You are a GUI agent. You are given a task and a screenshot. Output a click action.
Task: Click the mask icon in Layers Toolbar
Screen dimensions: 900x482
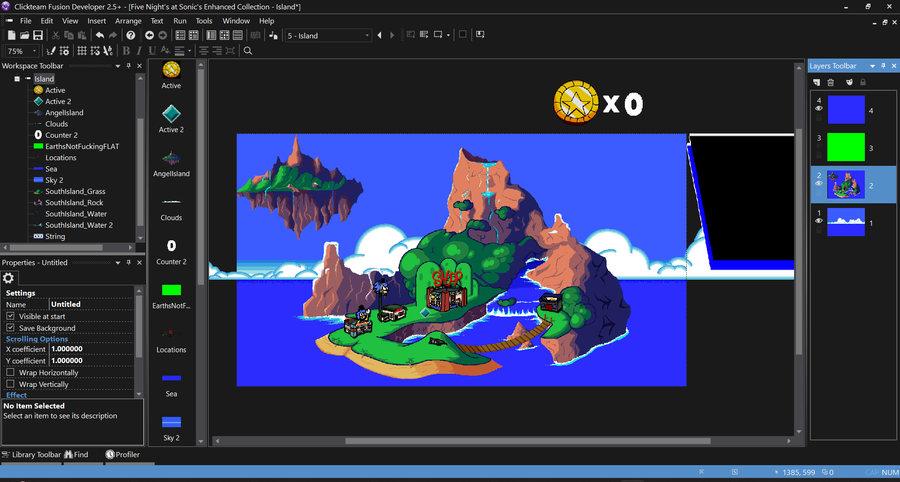pyautogui.click(x=849, y=83)
